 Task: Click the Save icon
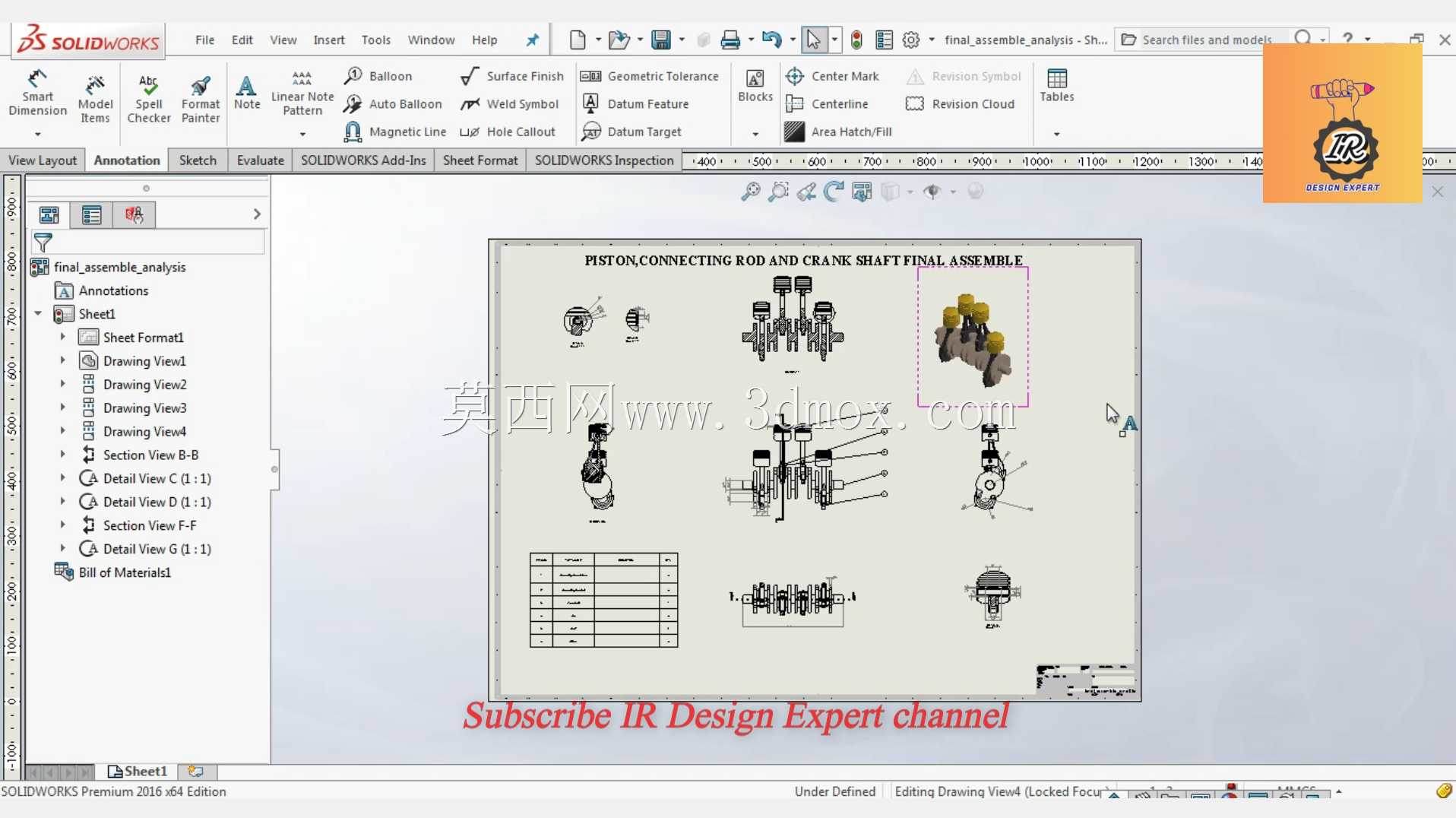coord(661,40)
